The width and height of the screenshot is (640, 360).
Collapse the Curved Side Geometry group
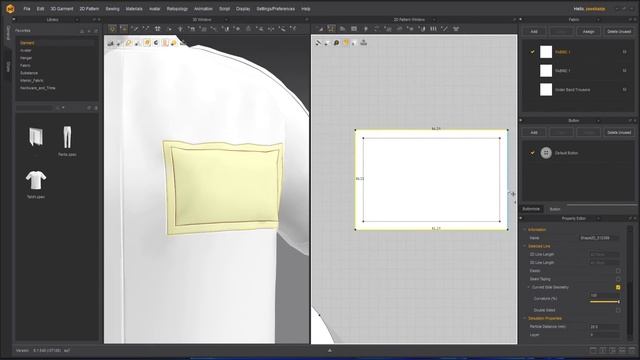tap(529, 287)
